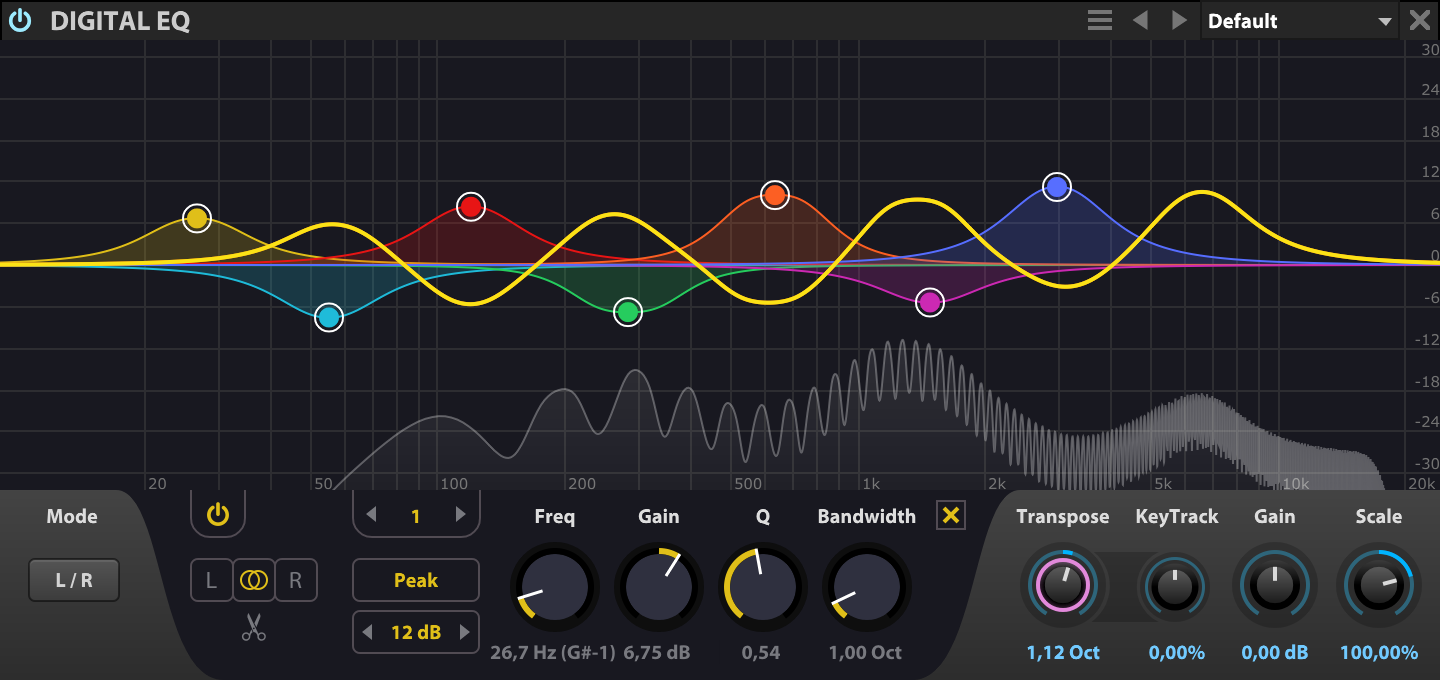This screenshot has width=1440, height=680.
Task: Select previous band with left stepper arrow
Action: pos(371,516)
